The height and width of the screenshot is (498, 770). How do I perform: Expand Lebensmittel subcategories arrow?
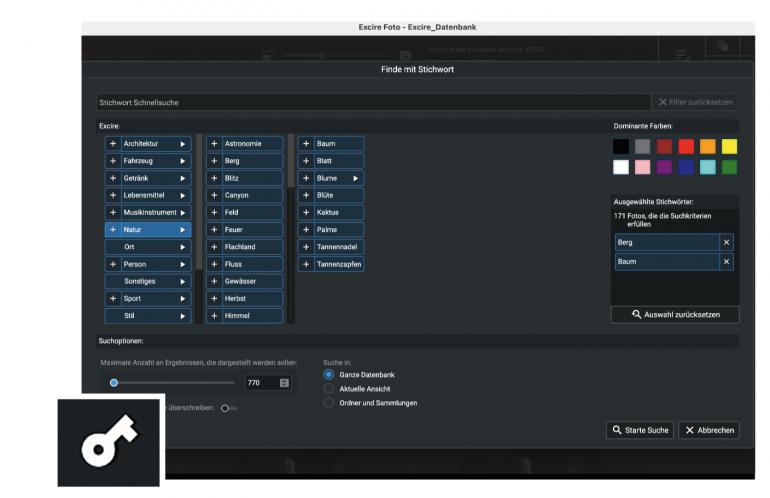183,195
